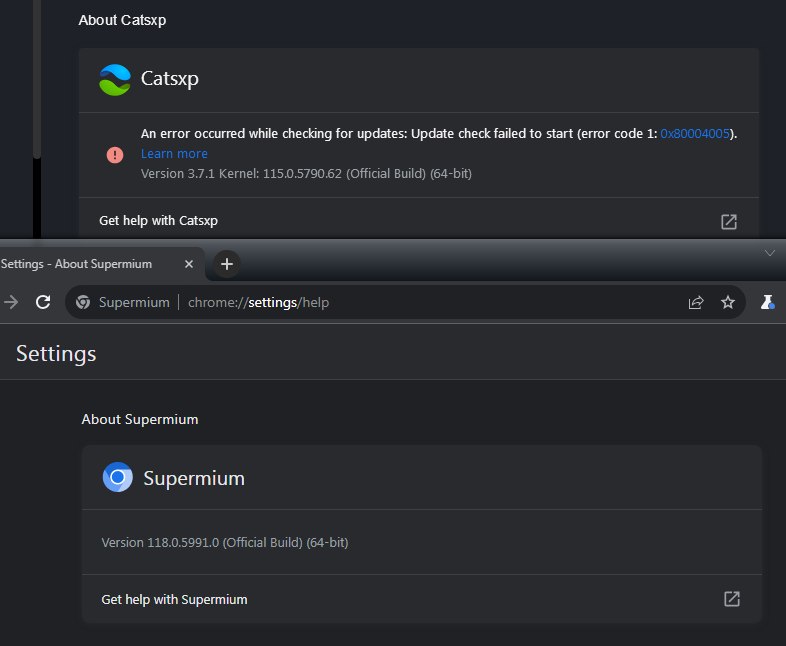Close the About Supermium tab
786x646 pixels.
(188, 264)
